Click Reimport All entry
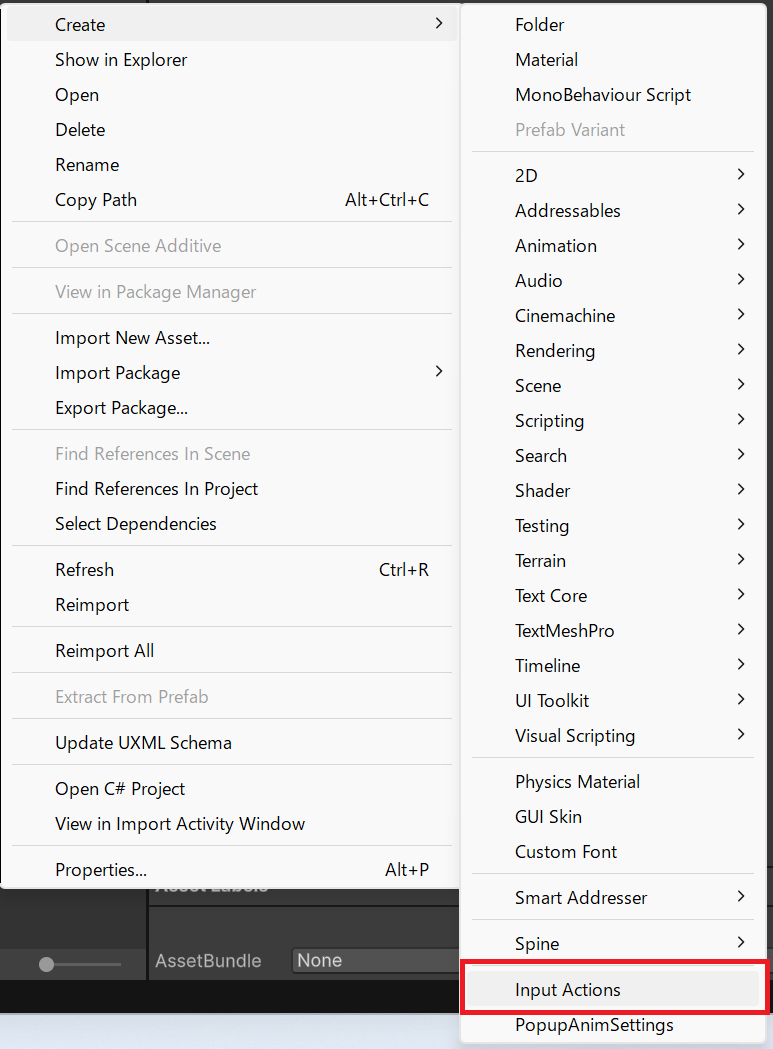 click(104, 651)
